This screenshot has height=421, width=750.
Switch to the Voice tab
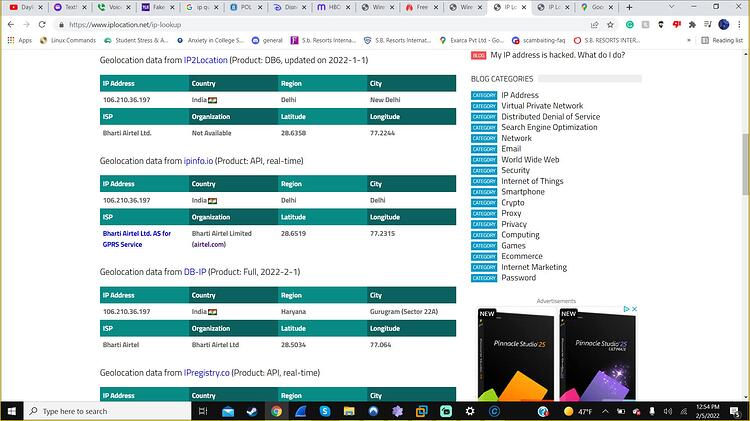pos(114,7)
